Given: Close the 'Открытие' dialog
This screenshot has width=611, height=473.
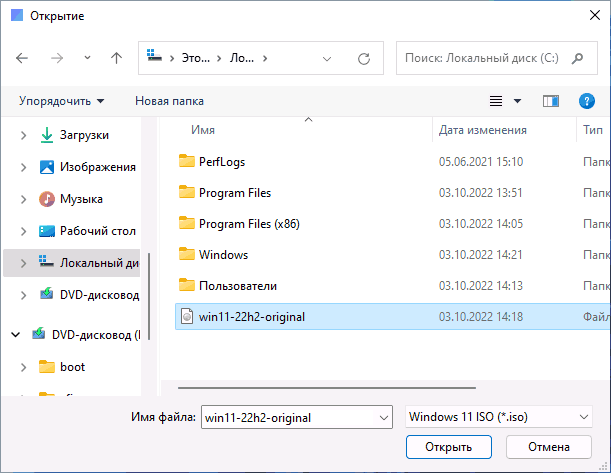Looking at the screenshot, I should 595,16.
